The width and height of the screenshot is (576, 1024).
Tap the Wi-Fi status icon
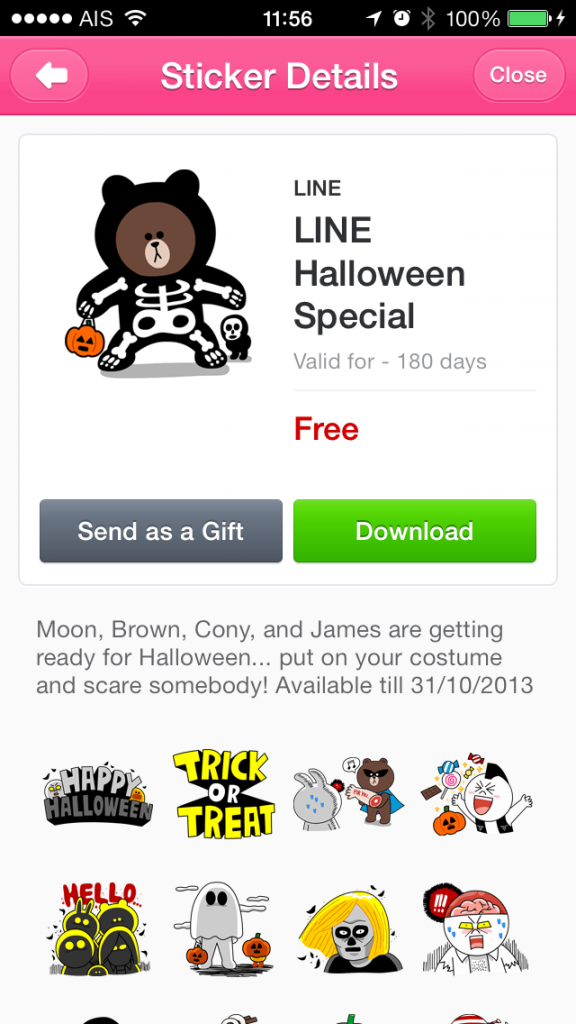point(135,18)
